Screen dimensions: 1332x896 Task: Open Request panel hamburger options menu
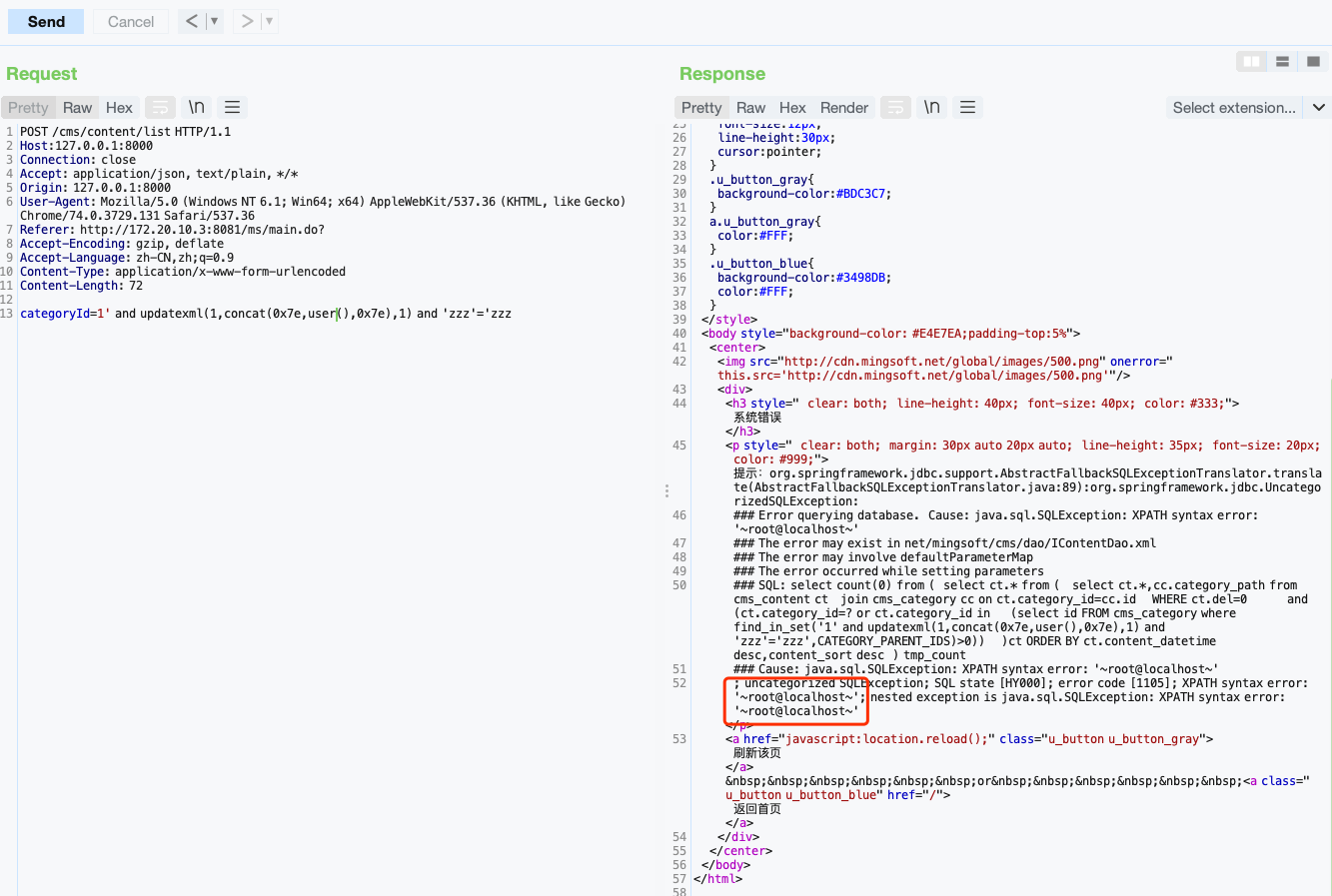233,108
